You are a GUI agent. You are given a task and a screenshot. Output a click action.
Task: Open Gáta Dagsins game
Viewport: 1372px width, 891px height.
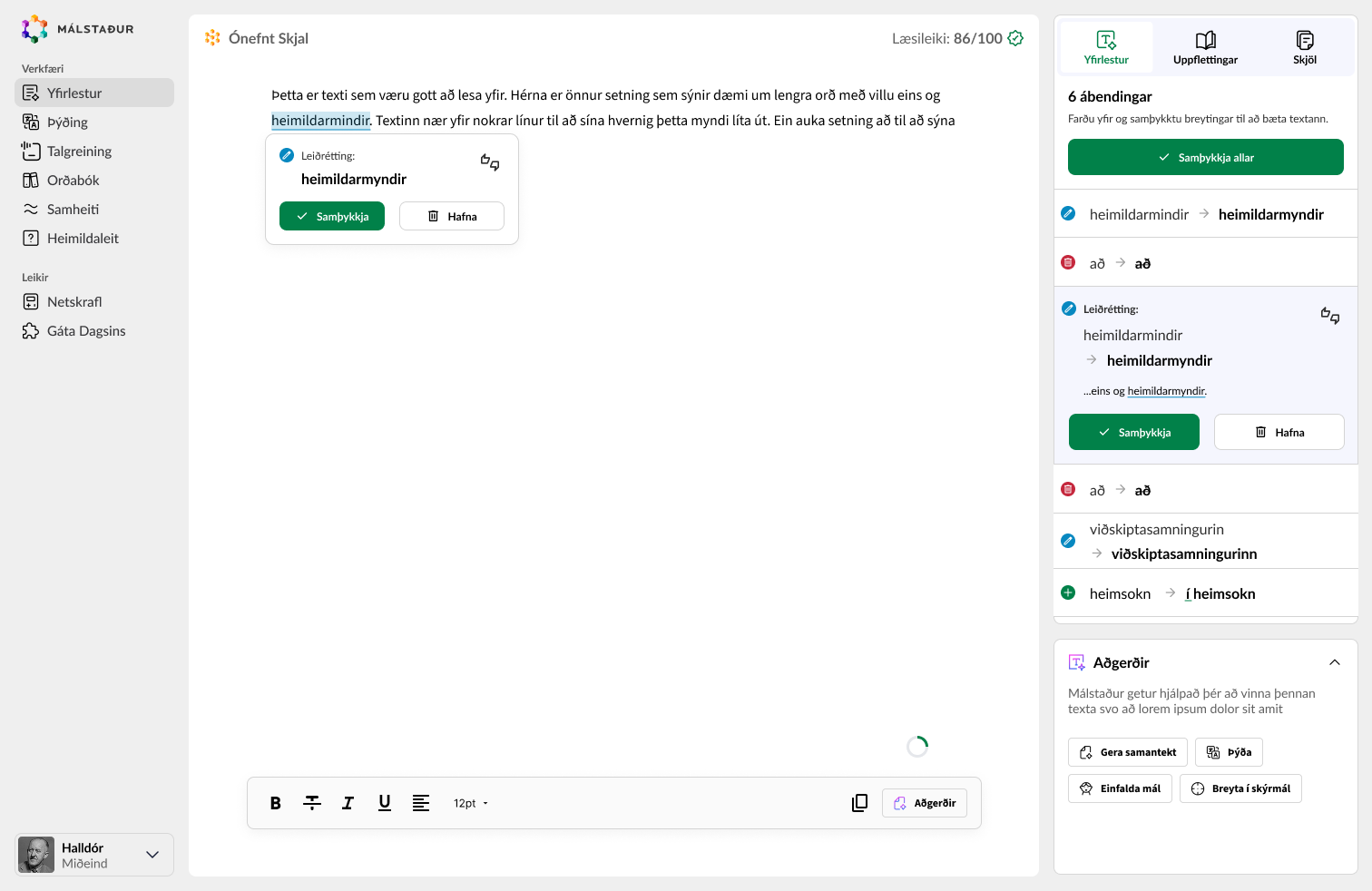pos(94,330)
